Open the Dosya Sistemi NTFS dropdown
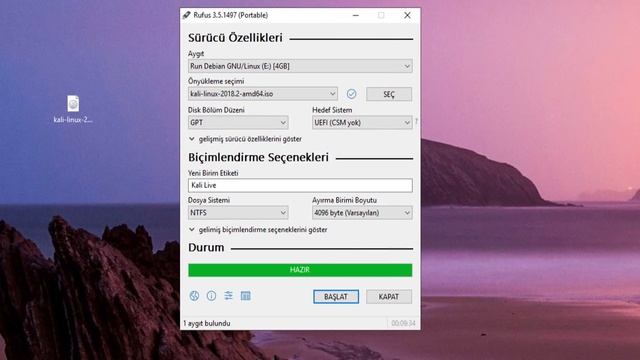 (x=238, y=213)
